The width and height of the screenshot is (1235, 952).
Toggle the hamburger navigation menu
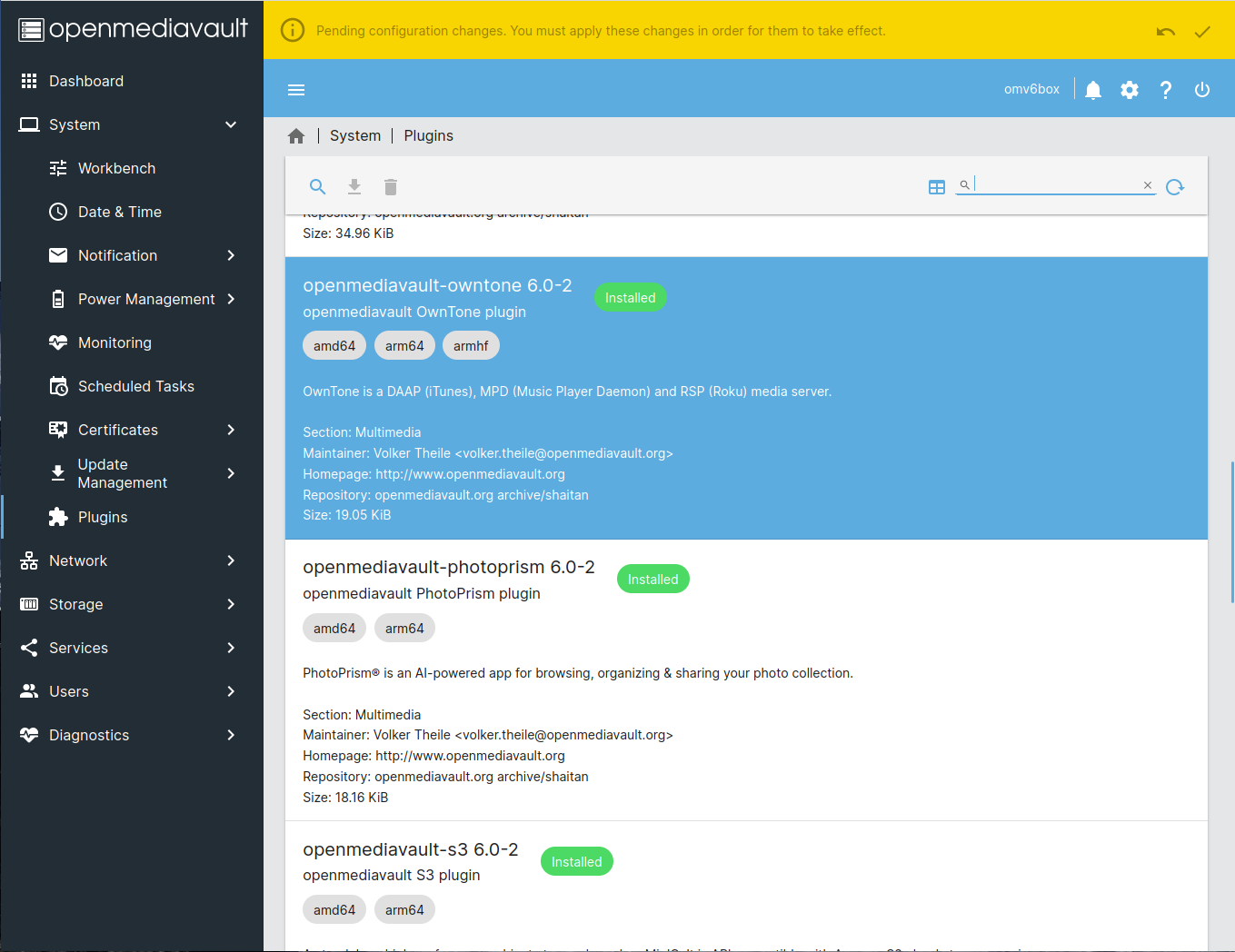[x=296, y=89]
